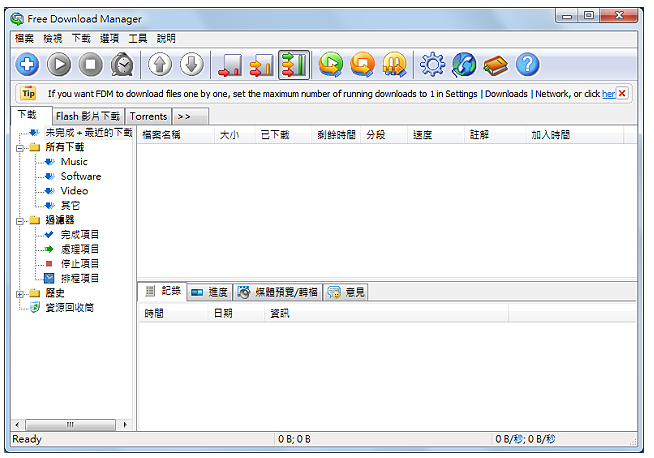Image resolution: width=654 pixels, height=458 pixels.
Task: Sort by 大小 column header
Action: pos(234,135)
